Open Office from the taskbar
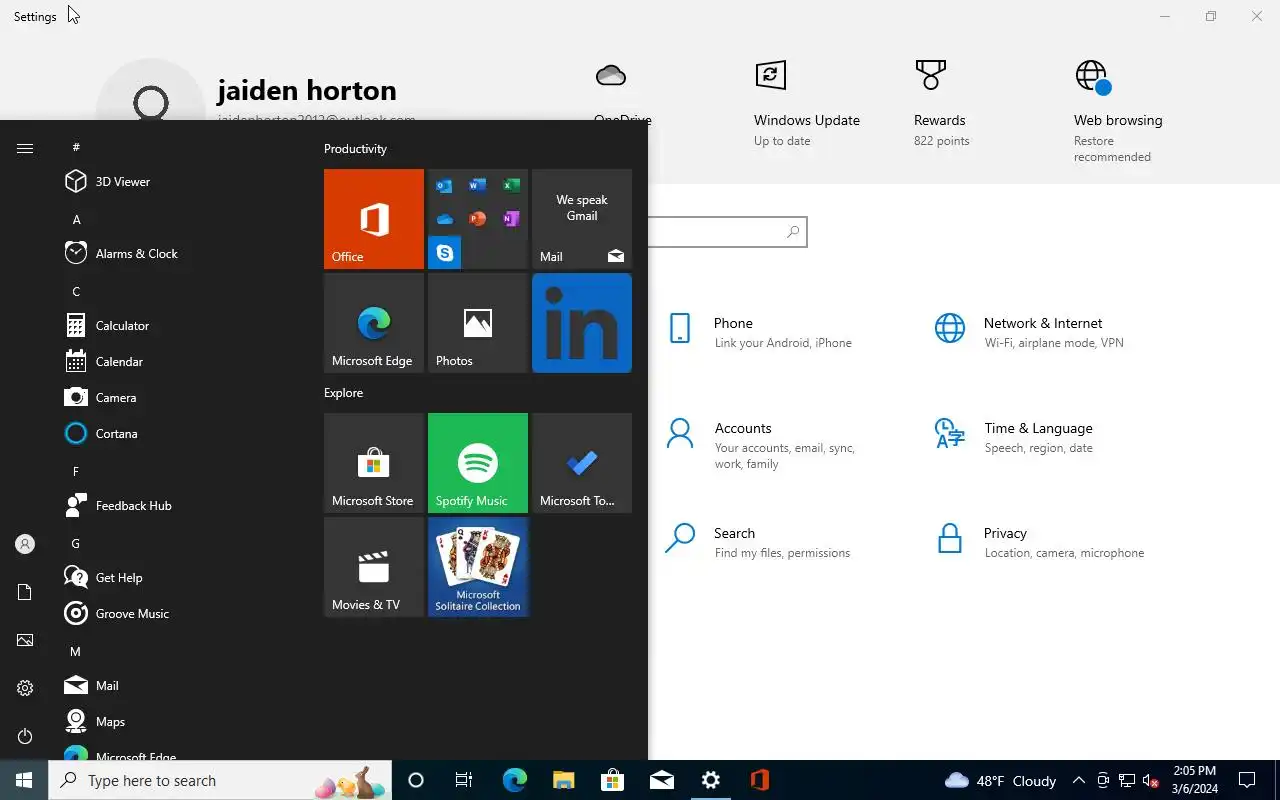The height and width of the screenshot is (800, 1280). pyautogui.click(x=759, y=780)
